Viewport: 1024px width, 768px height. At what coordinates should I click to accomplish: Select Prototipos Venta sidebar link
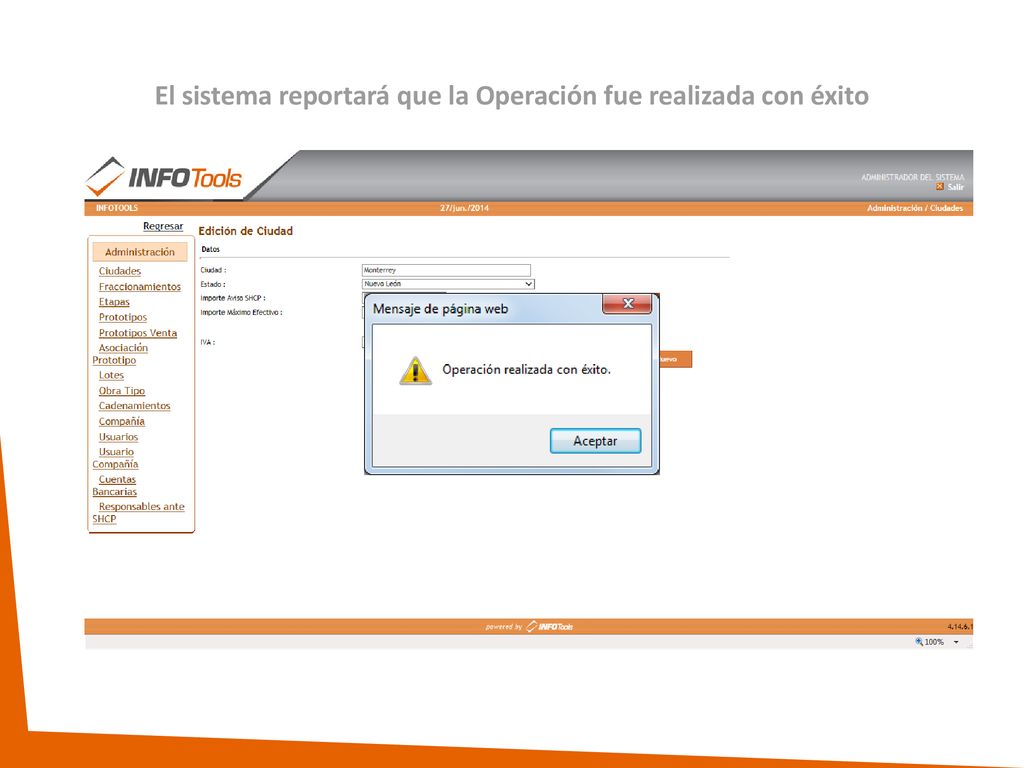(x=138, y=333)
